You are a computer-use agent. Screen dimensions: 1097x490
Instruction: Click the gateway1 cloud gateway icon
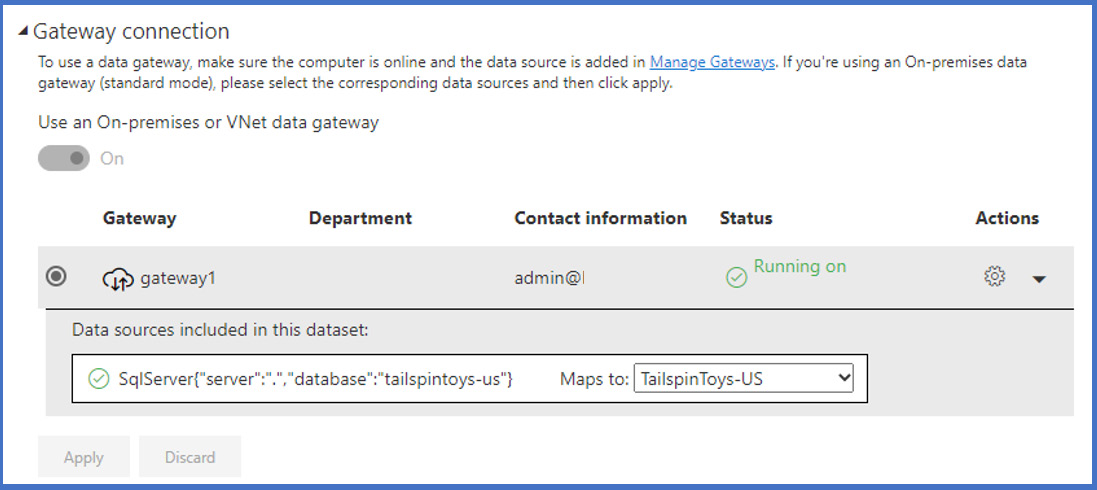[x=118, y=279]
